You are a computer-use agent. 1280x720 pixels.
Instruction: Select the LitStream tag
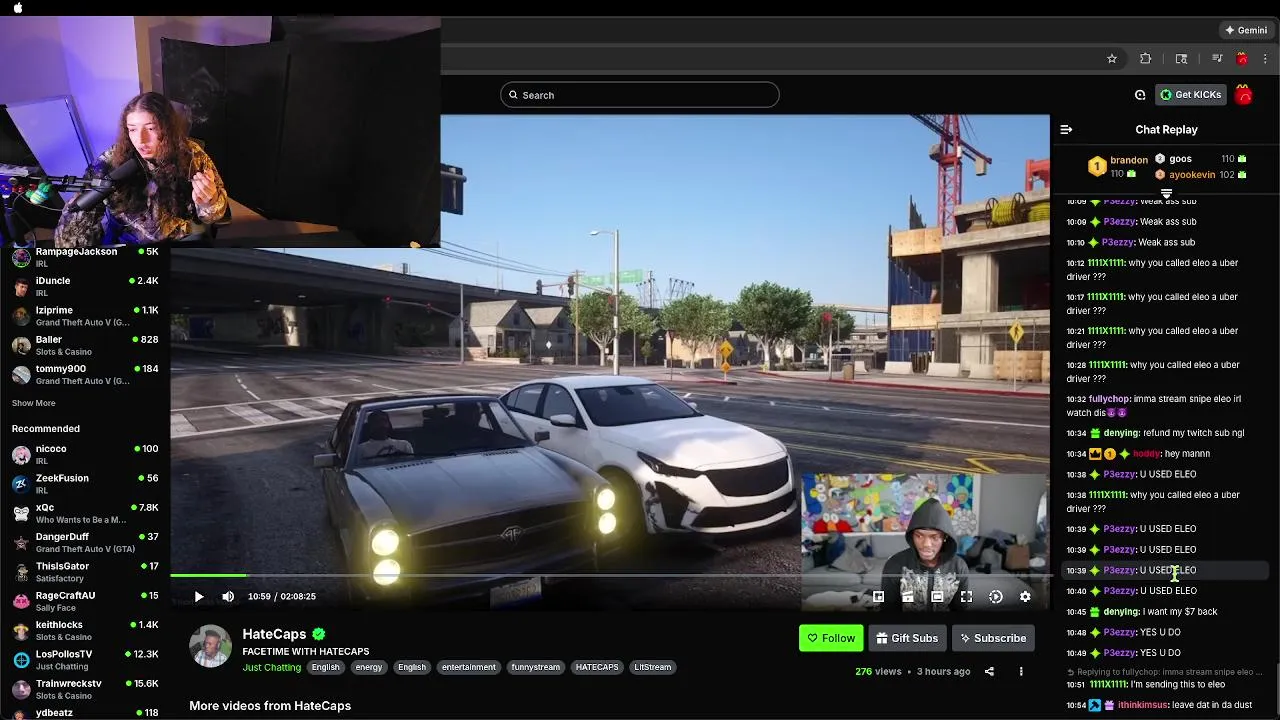click(x=653, y=667)
